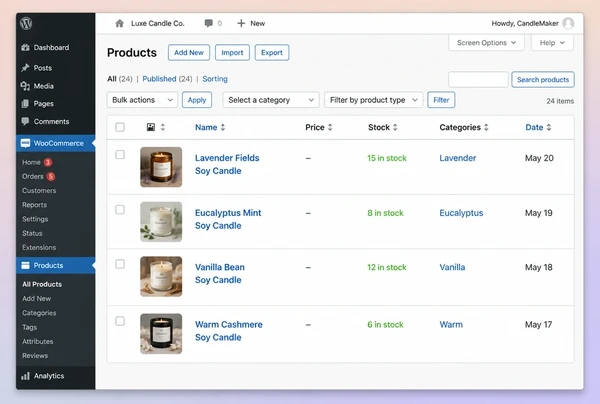The image size is (600, 404).
Task: Open Warm Cashmere Soy Candle link
Action: tap(228, 331)
